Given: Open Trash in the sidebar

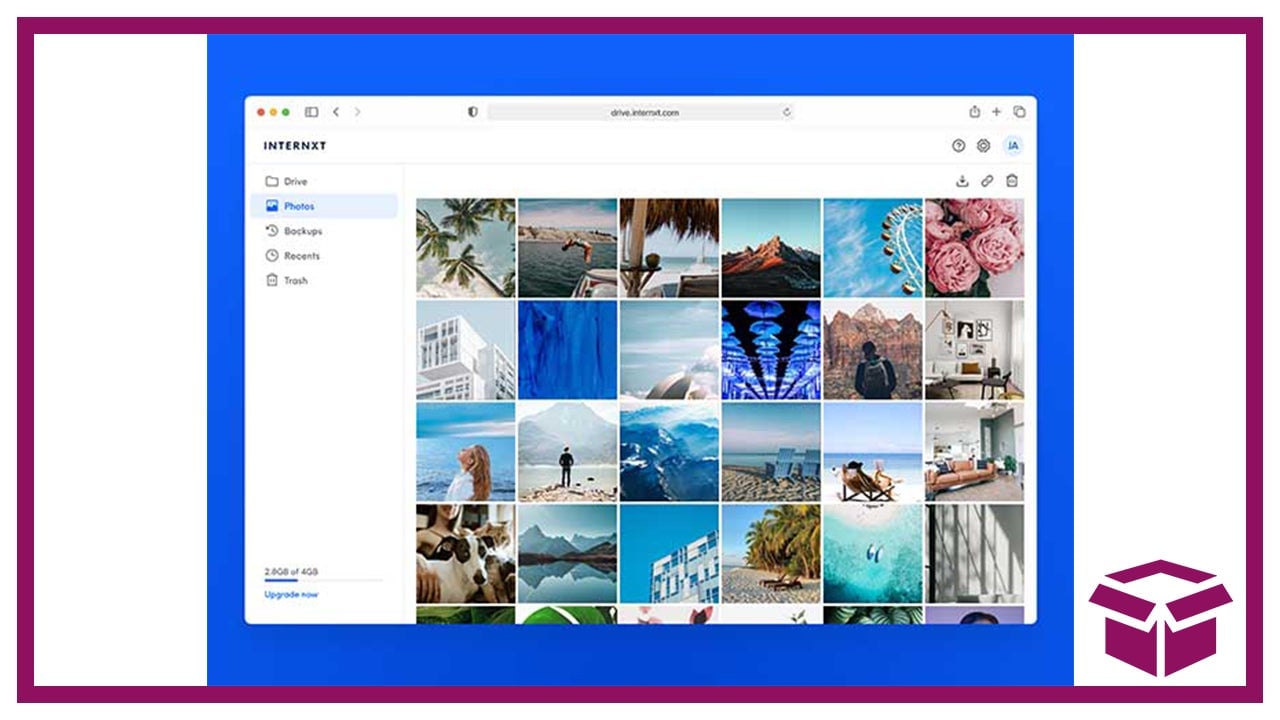Looking at the screenshot, I should tap(295, 281).
